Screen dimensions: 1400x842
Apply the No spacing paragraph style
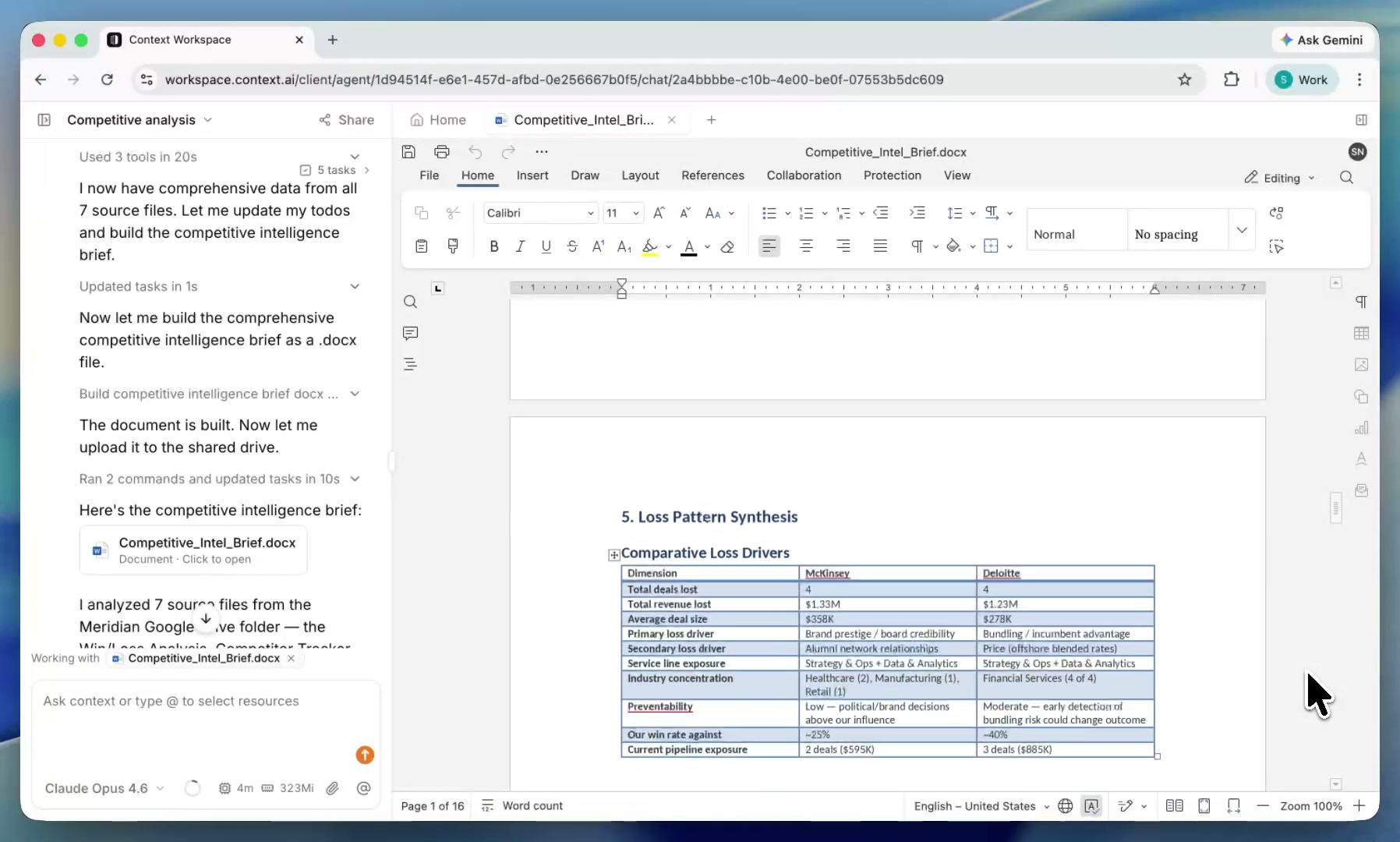(x=1177, y=230)
